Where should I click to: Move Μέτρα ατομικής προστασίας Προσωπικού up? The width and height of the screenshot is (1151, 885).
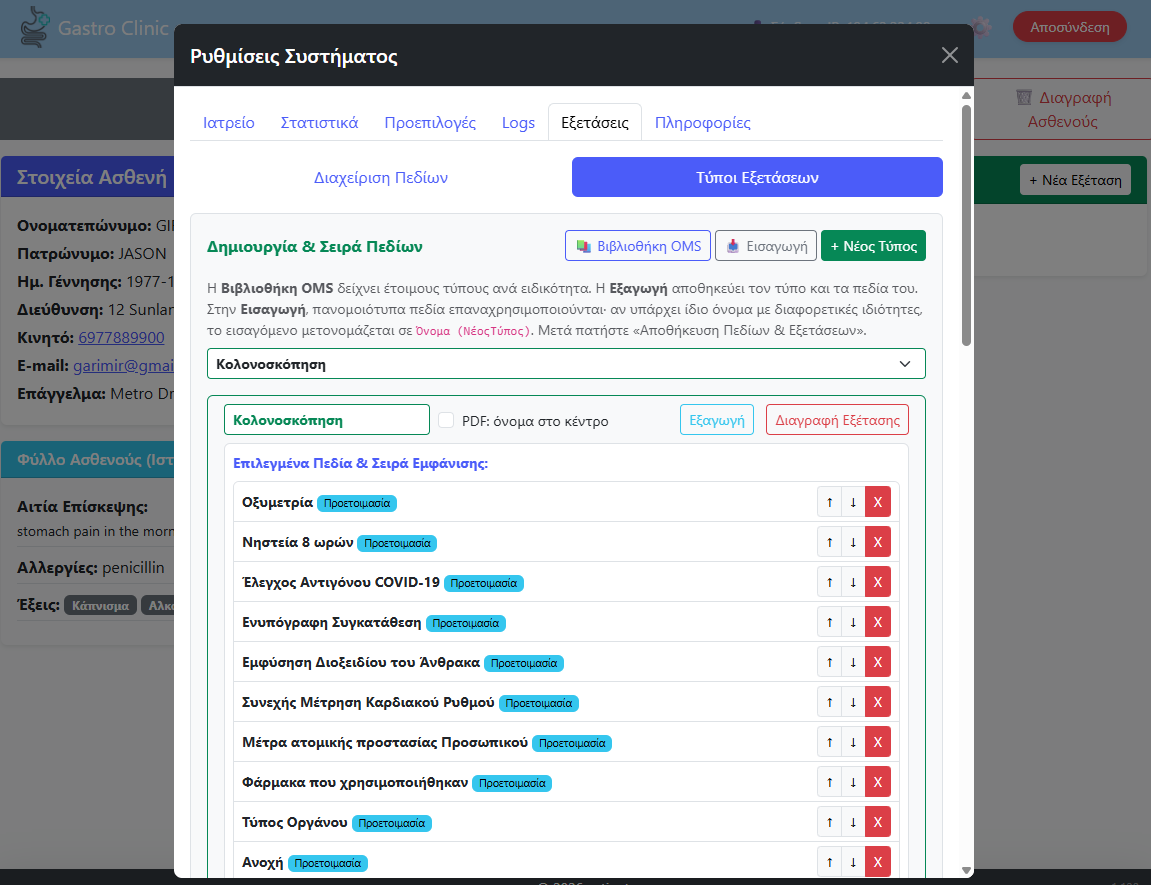pos(829,743)
